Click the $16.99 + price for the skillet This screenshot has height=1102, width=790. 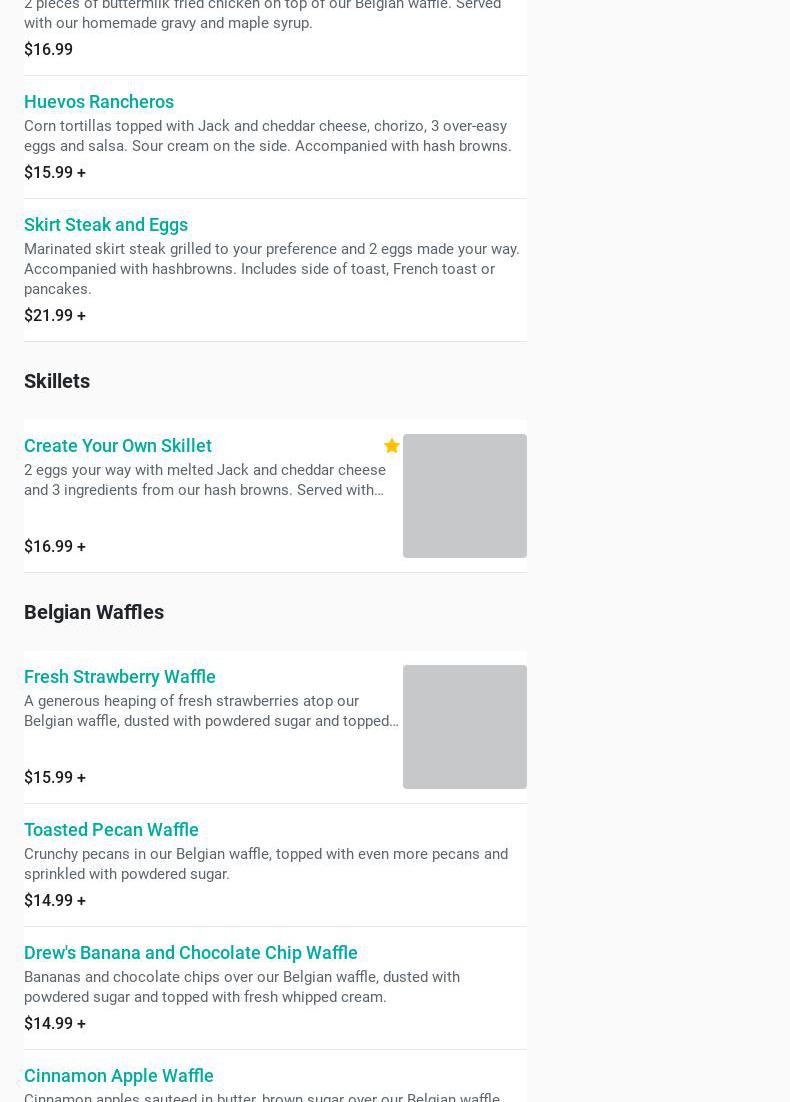[55, 547]
